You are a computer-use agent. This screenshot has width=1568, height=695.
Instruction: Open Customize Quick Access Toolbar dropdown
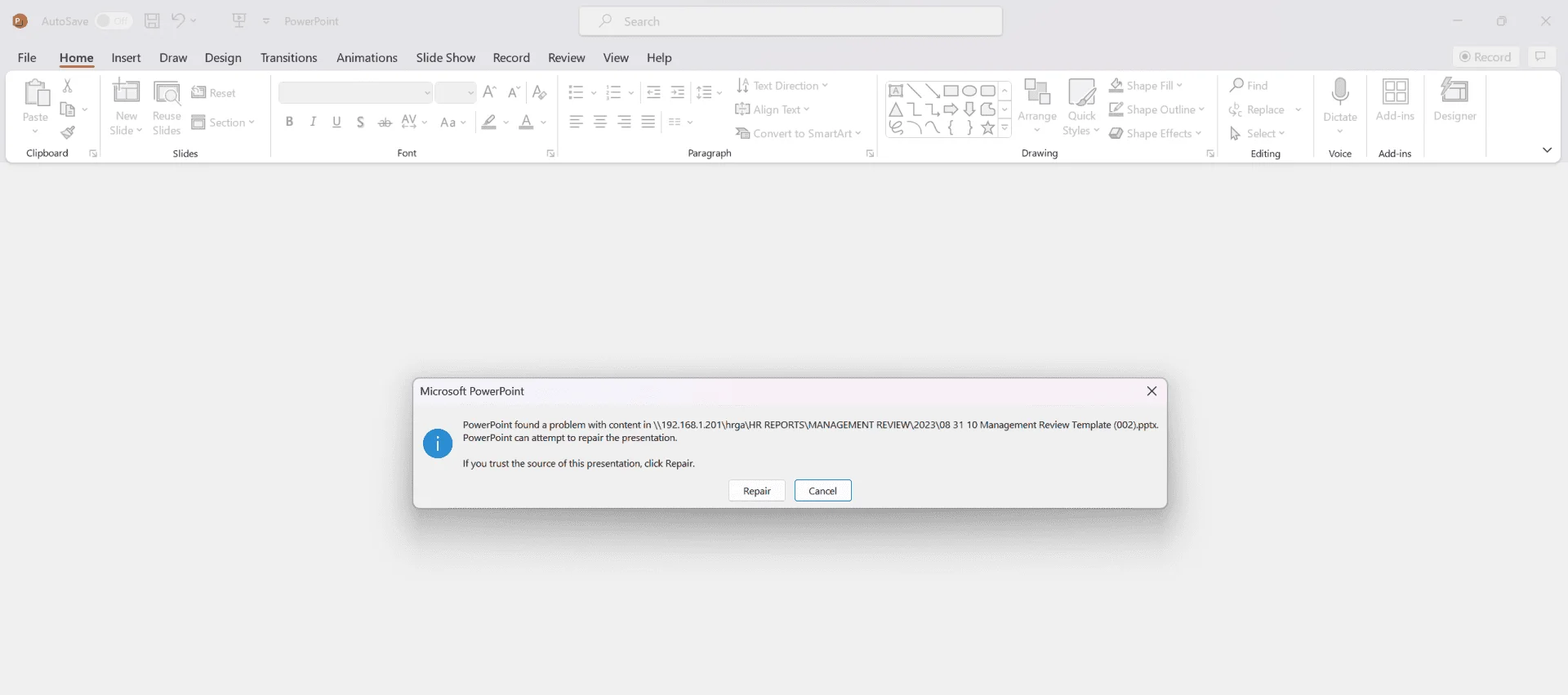click(x=266, y=21)
